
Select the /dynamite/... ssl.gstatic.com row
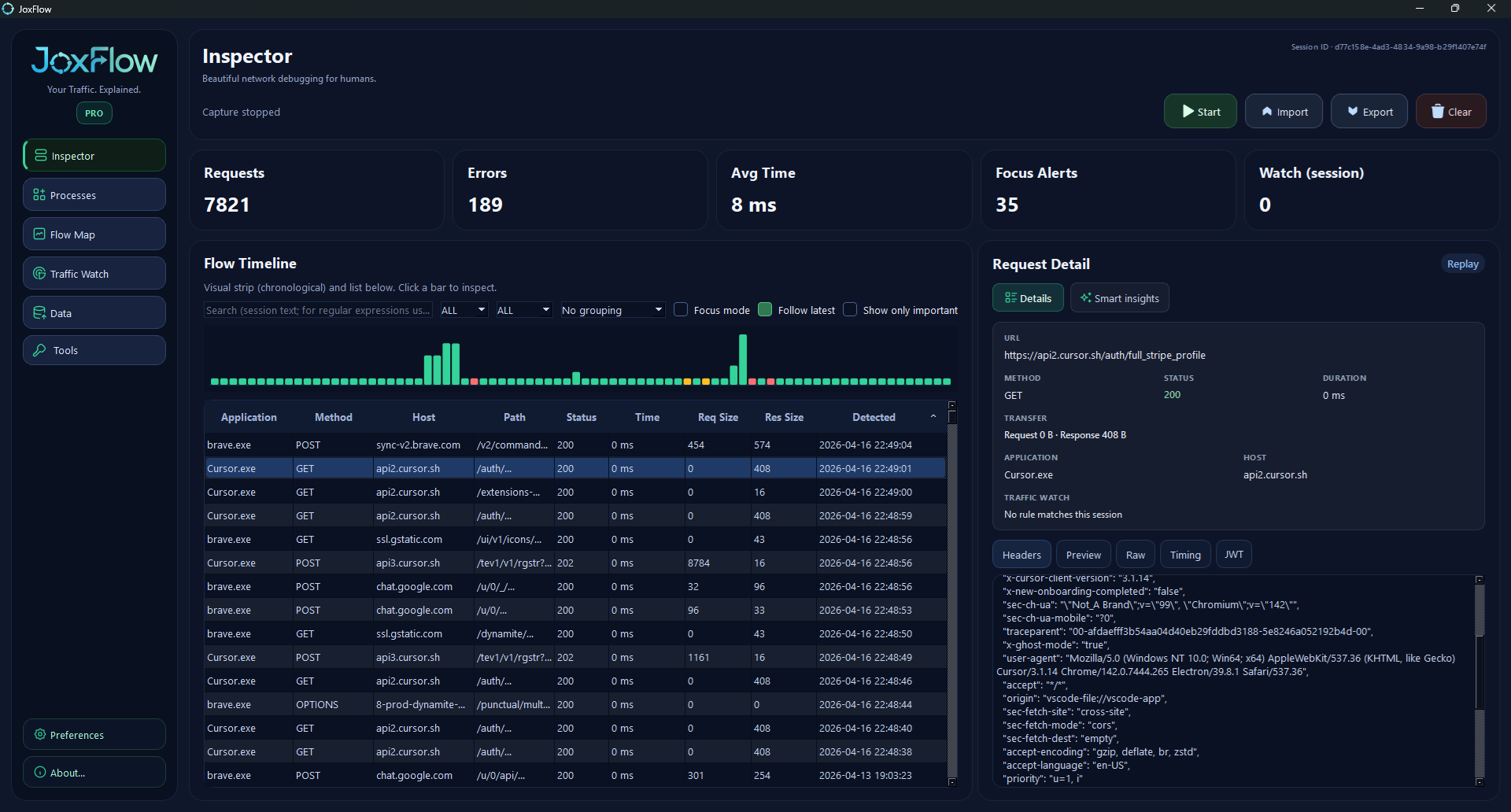(575, 633)
